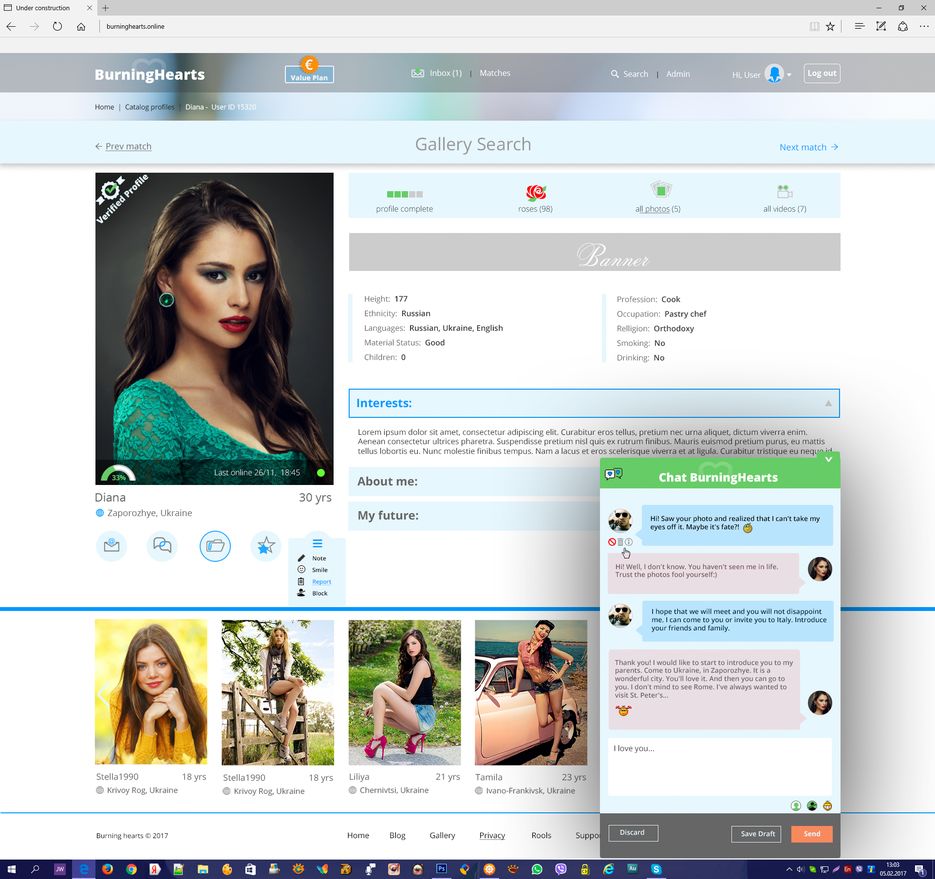Click the Inbox envelope icon in header

[x=417, y=73]
